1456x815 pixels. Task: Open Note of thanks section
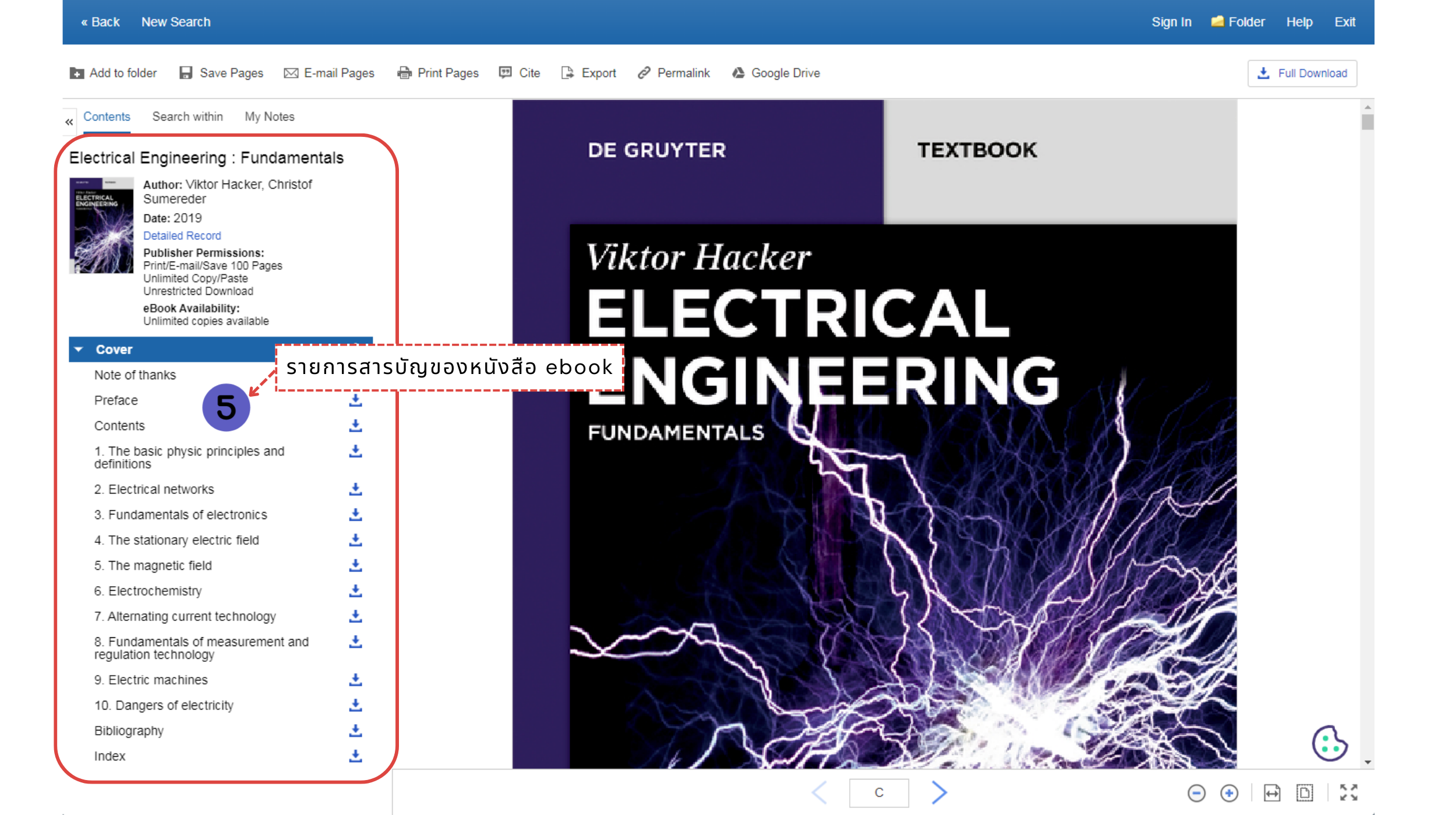[135, 375]
